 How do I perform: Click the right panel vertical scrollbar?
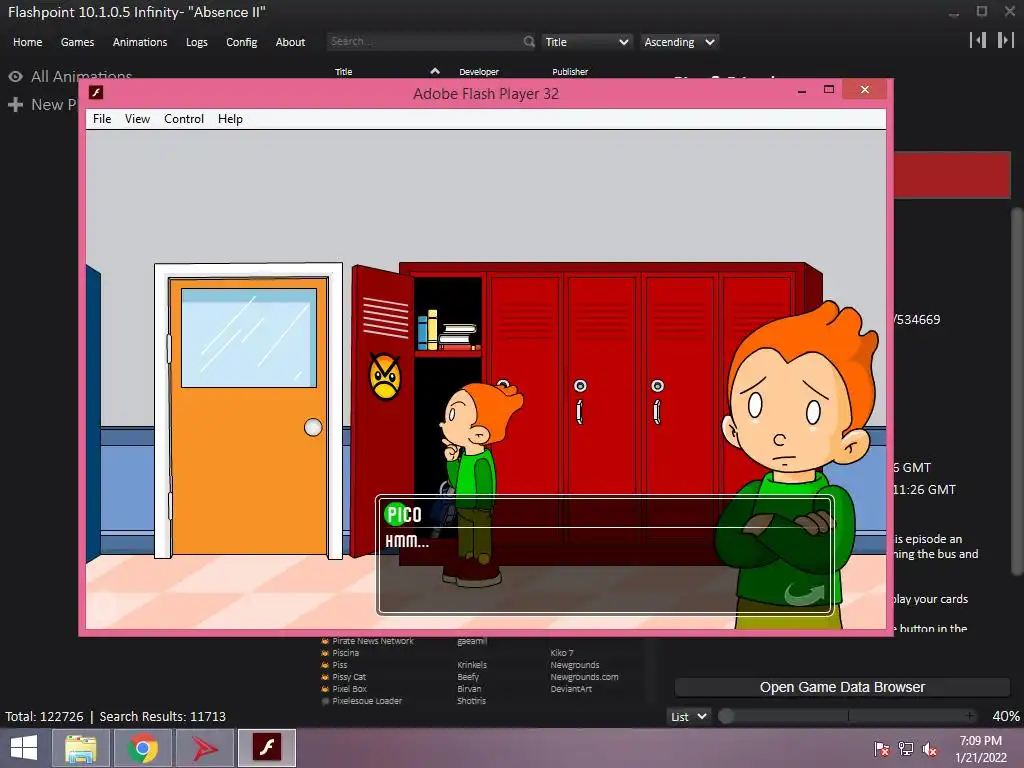(1016, 392)
